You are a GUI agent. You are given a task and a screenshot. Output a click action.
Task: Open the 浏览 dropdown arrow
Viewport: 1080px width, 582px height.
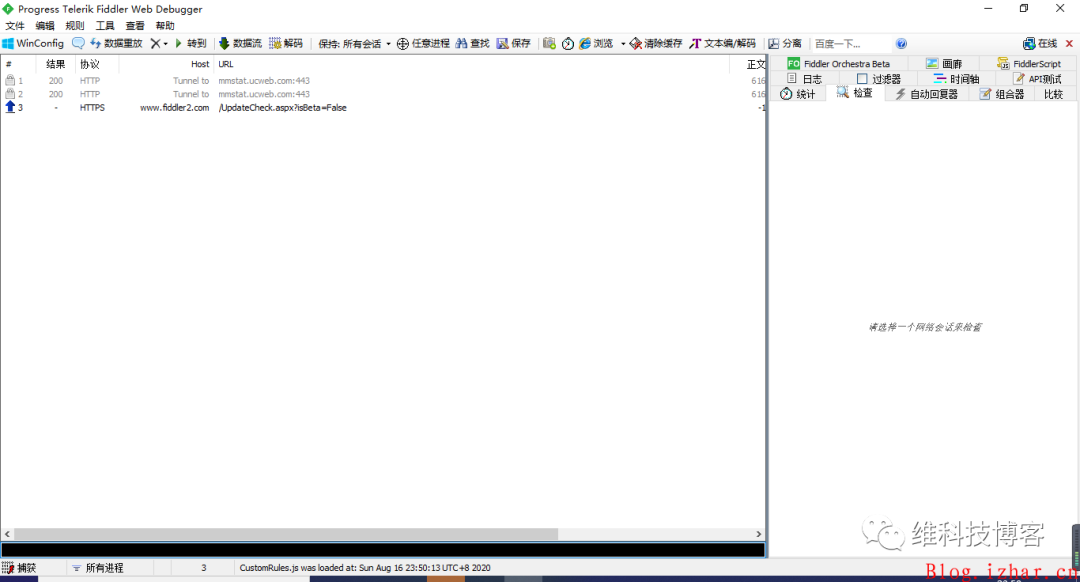[623, 43]
